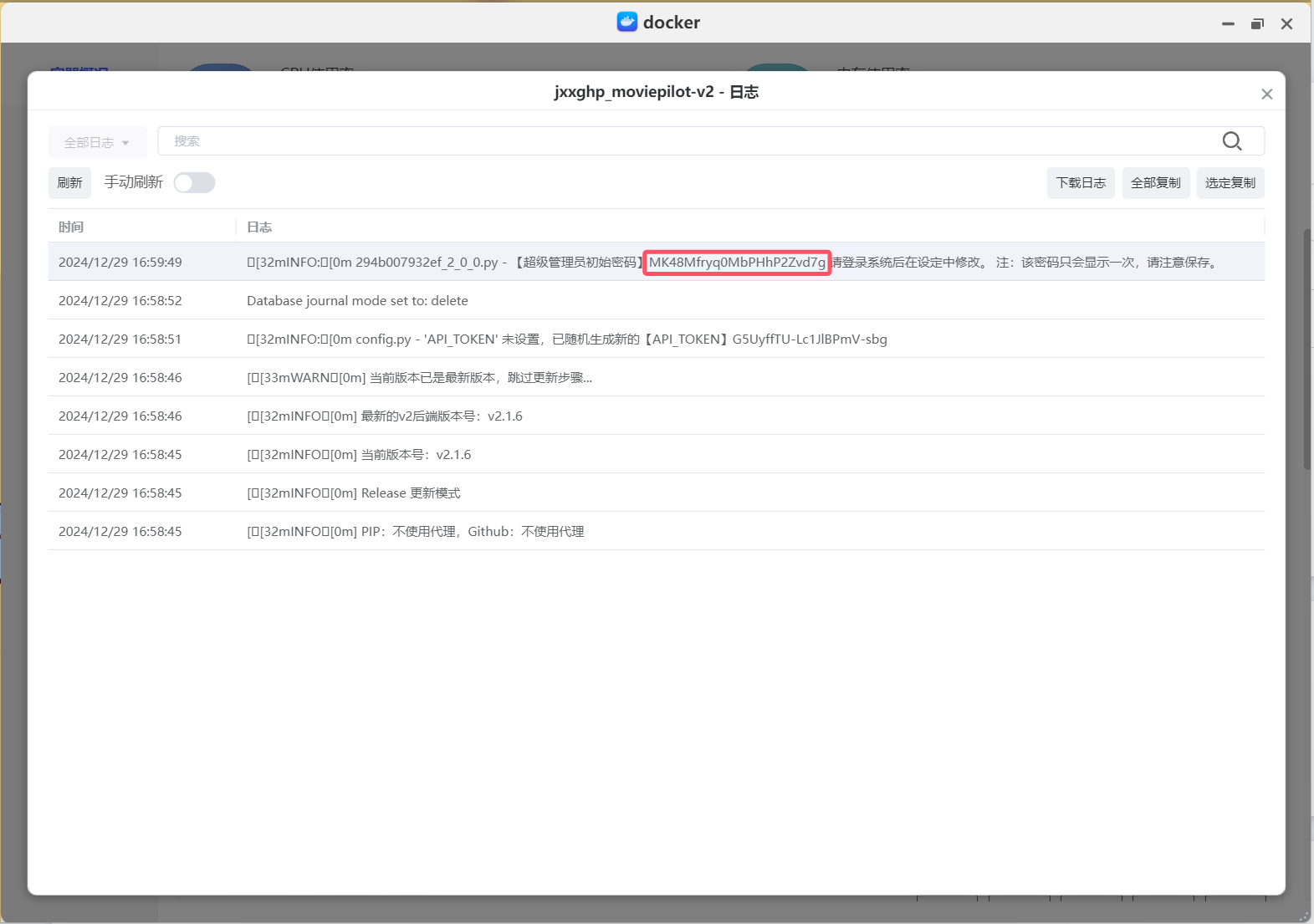Click the 下载日志 button
Image resolution: width=1314 pixels, height=924 pixels.
[x=1081, y=183]
